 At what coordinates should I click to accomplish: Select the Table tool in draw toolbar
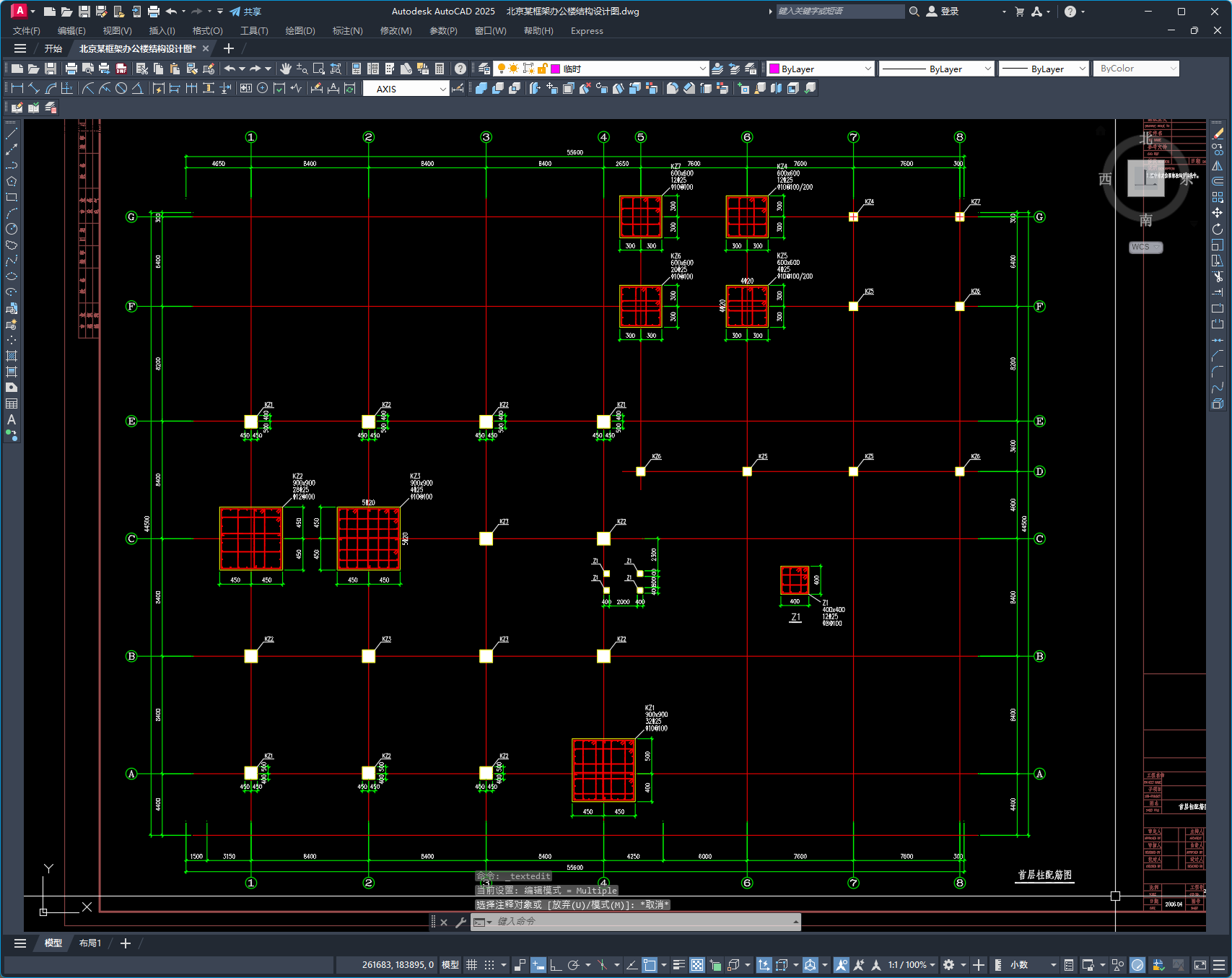(x=12, y=403)
